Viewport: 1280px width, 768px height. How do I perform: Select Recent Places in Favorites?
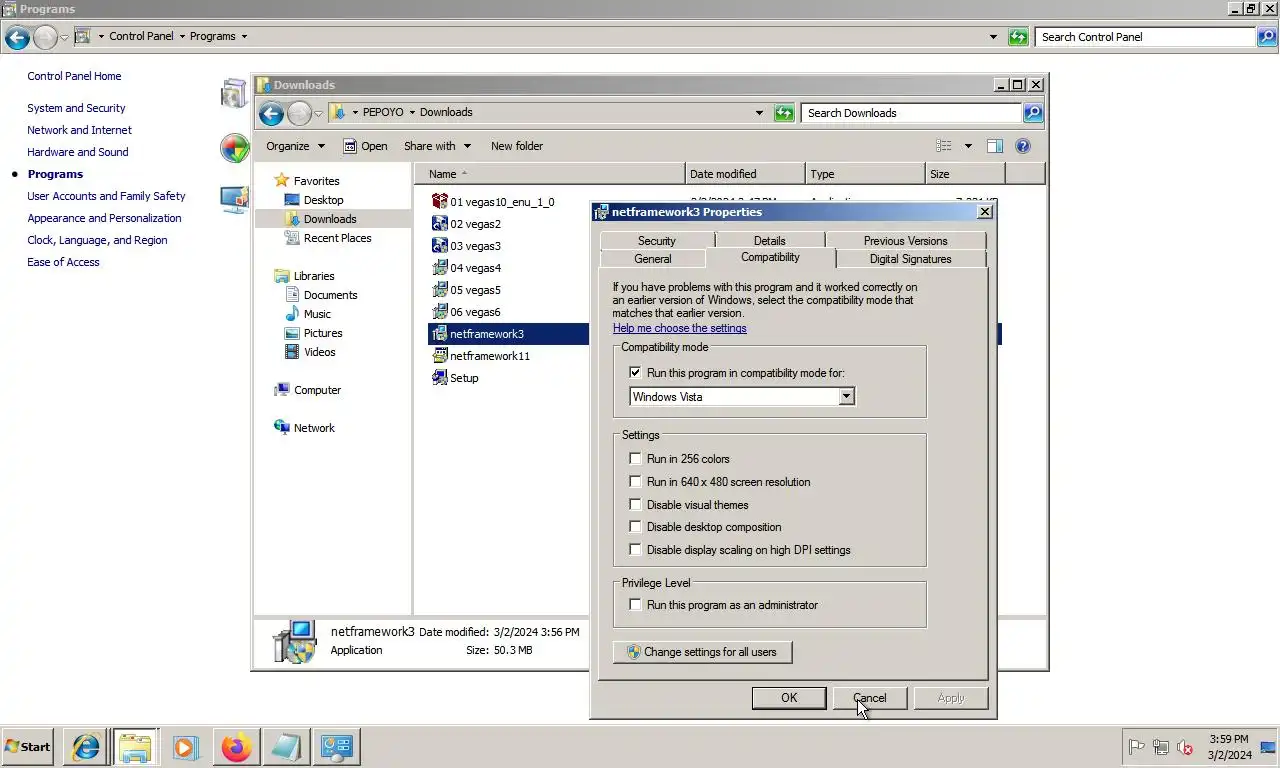pyautogui.click(x=337, y=238)
